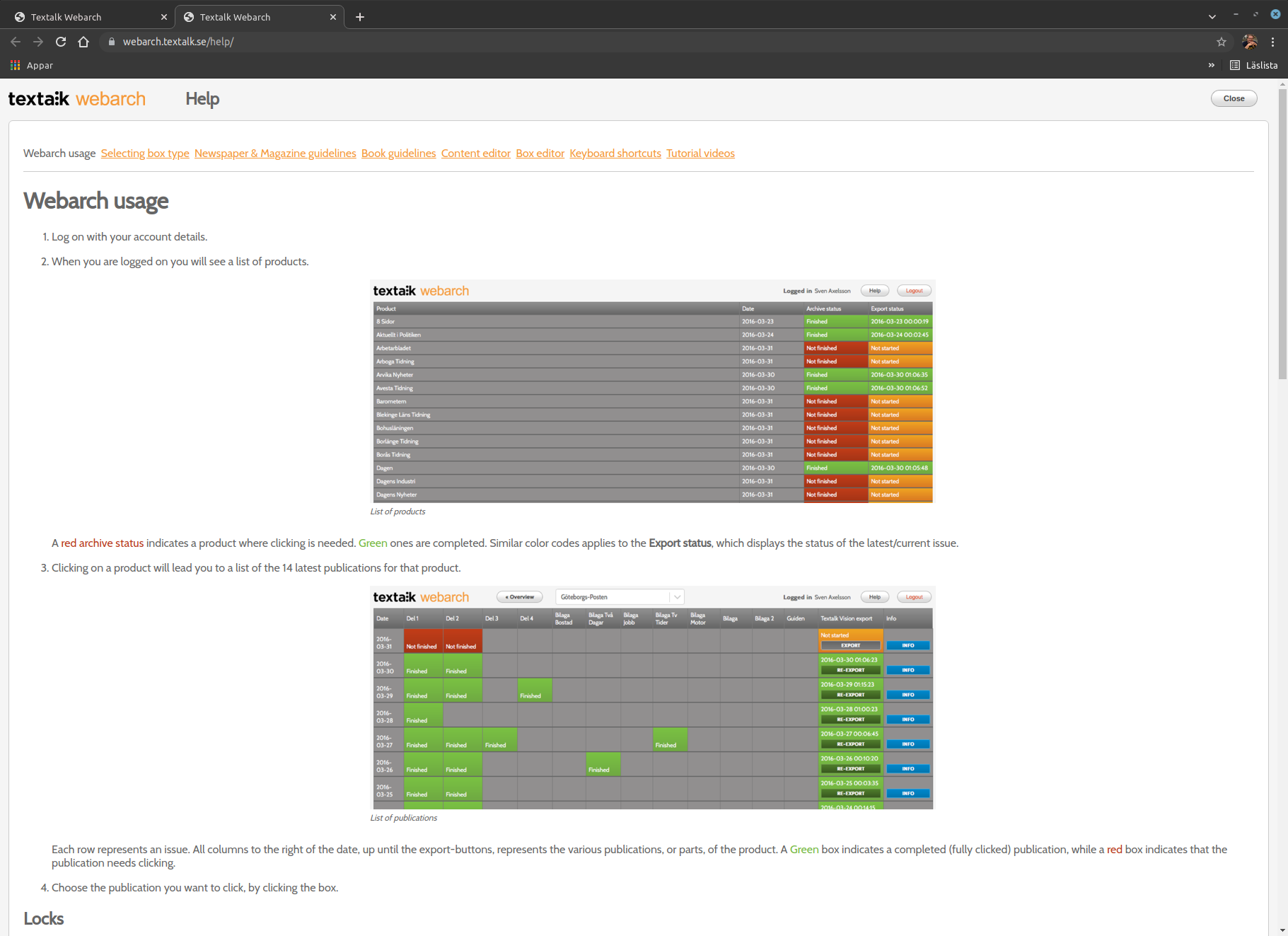The image size is (1288, 936).
Task: Click the scrollbar down arrow
Action: pos(1282,930)
